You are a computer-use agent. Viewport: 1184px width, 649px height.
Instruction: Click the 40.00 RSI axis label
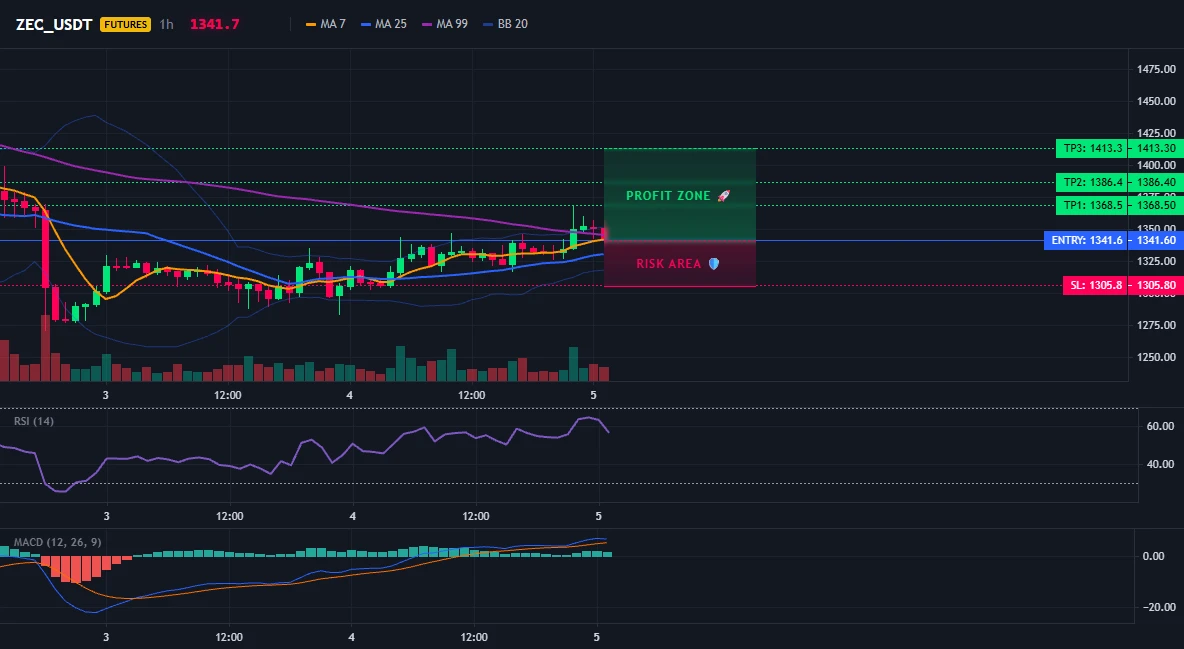coord(1159,464)
